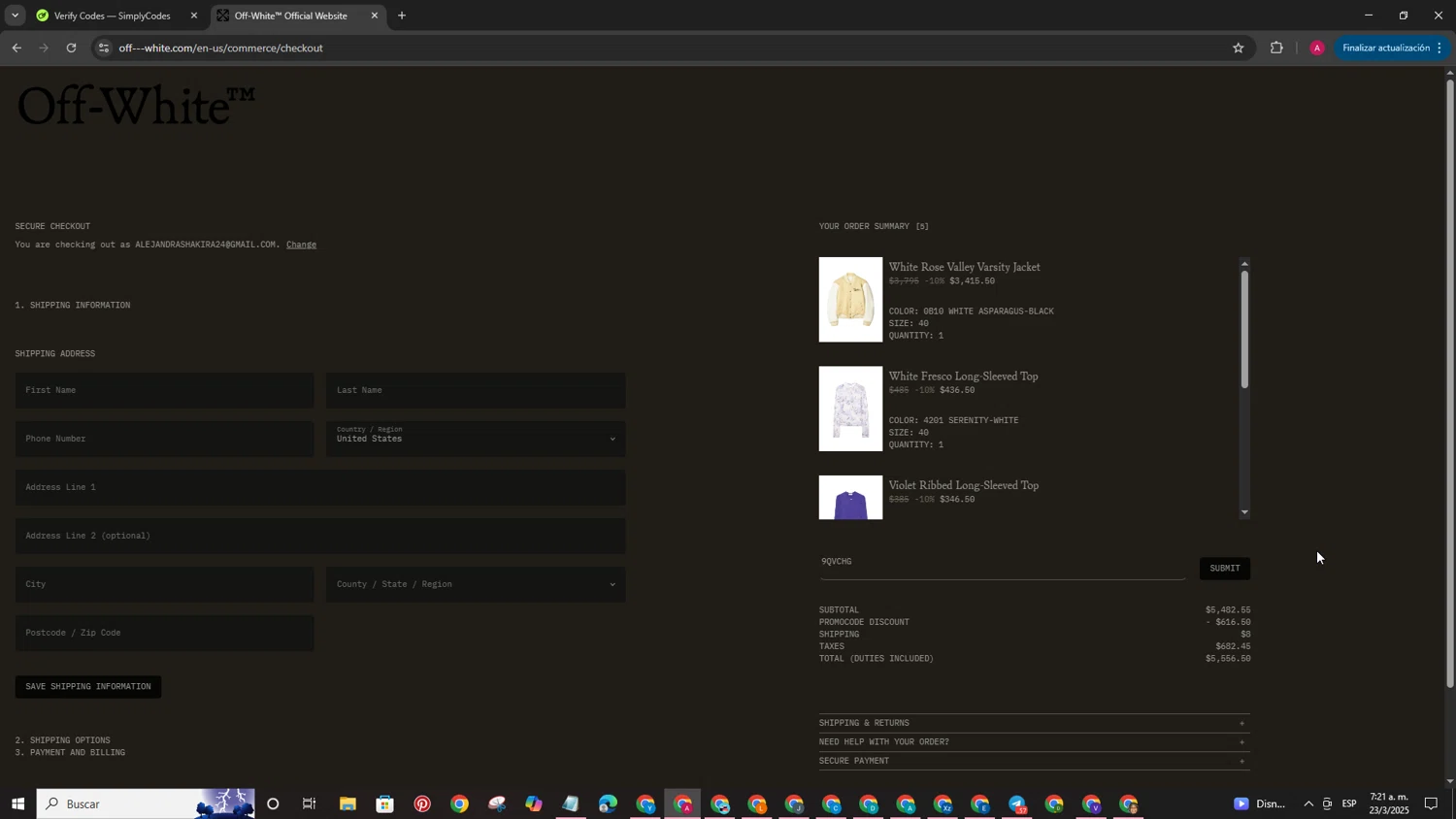
Task: Click Violet Ribbed Long-Sleeved Top thumbnail
Action: [850, 498]
